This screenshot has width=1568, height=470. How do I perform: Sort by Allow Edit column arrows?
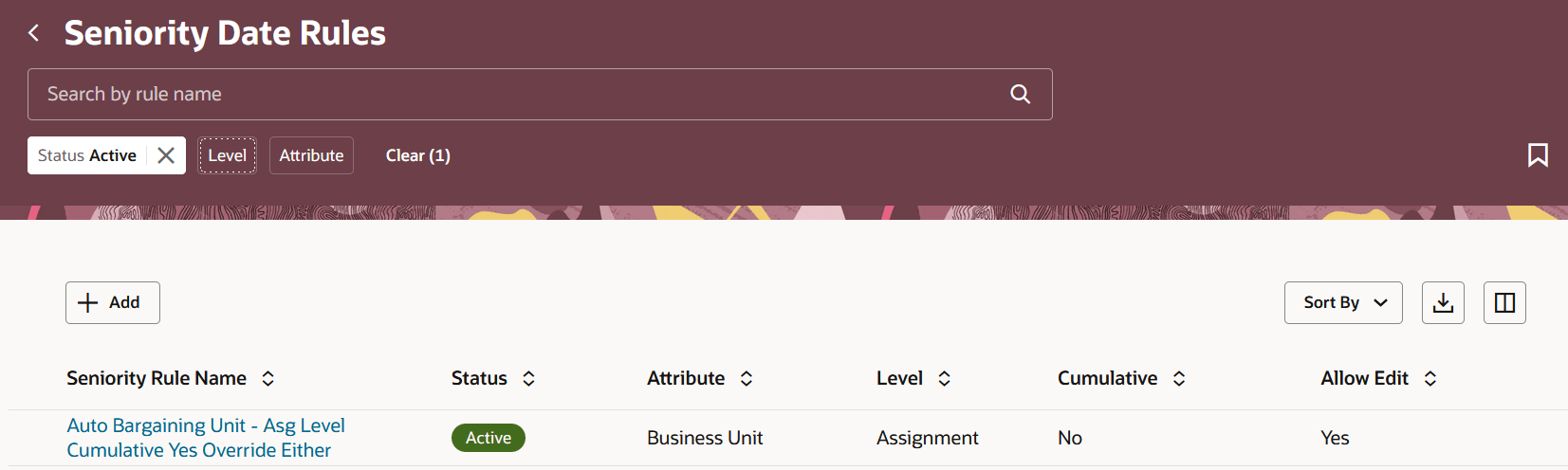pos(1430,379)
